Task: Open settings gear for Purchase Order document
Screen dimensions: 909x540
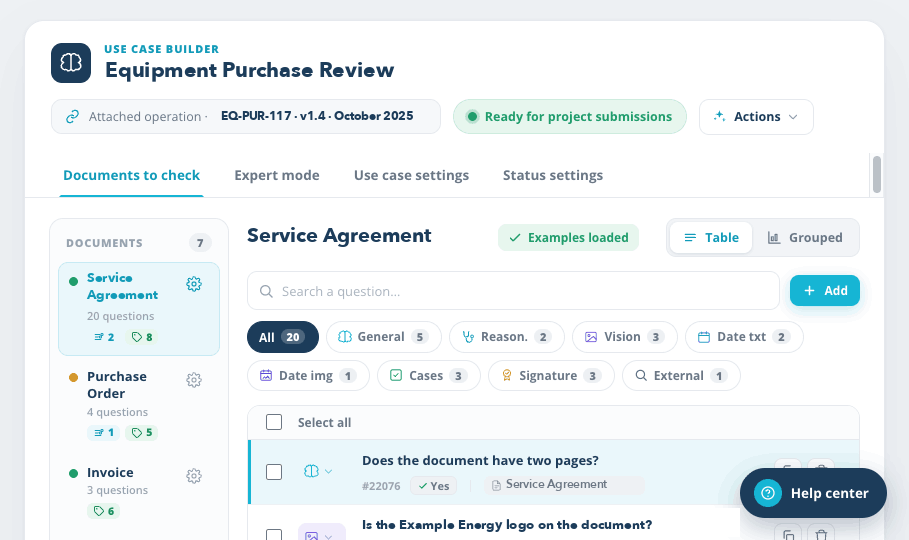Action: 194,380
